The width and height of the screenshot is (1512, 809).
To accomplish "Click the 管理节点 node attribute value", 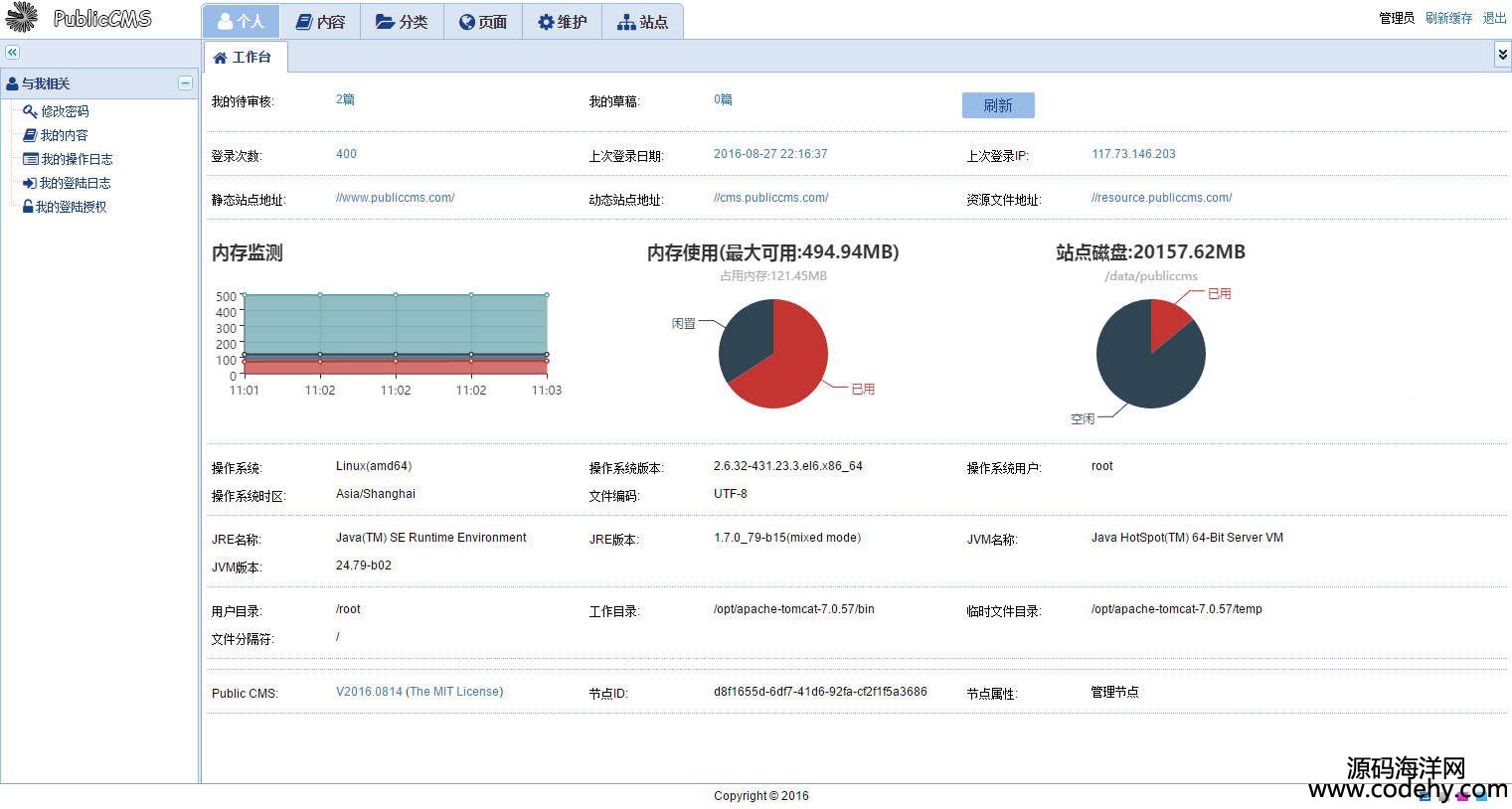I will click(1115, 692).
